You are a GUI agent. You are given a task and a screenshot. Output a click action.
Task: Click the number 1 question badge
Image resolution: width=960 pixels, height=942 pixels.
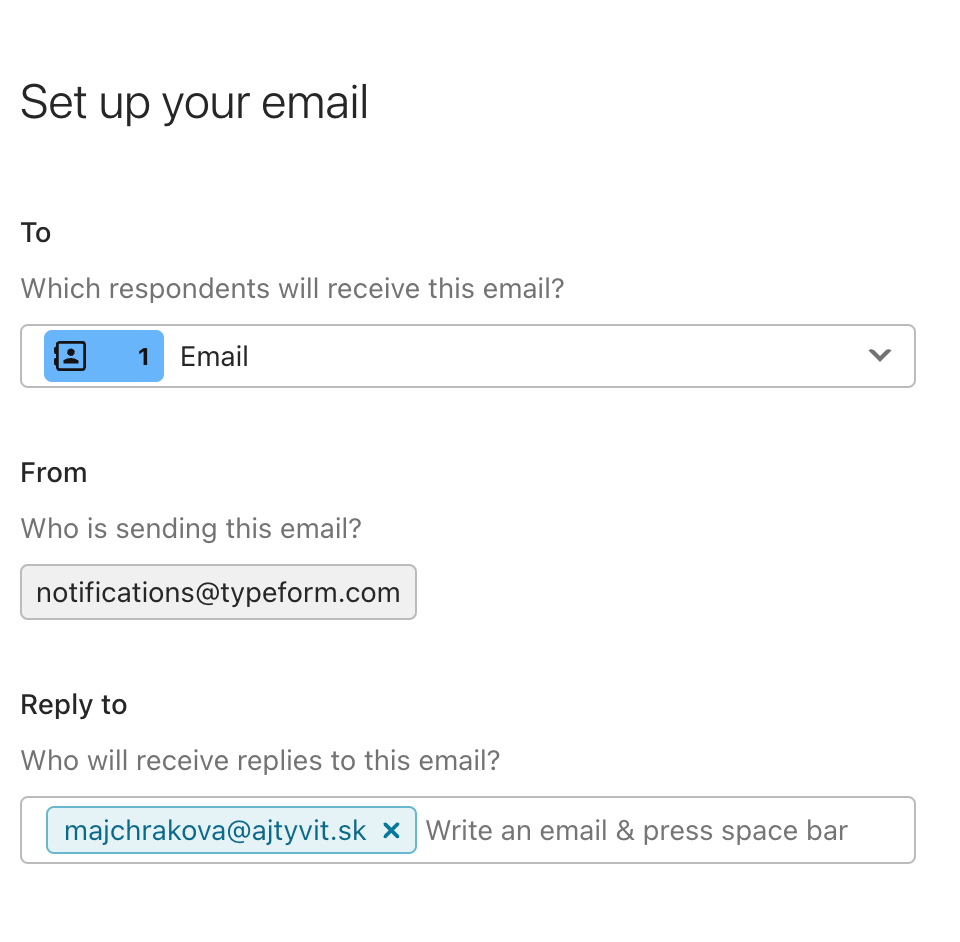144,357
